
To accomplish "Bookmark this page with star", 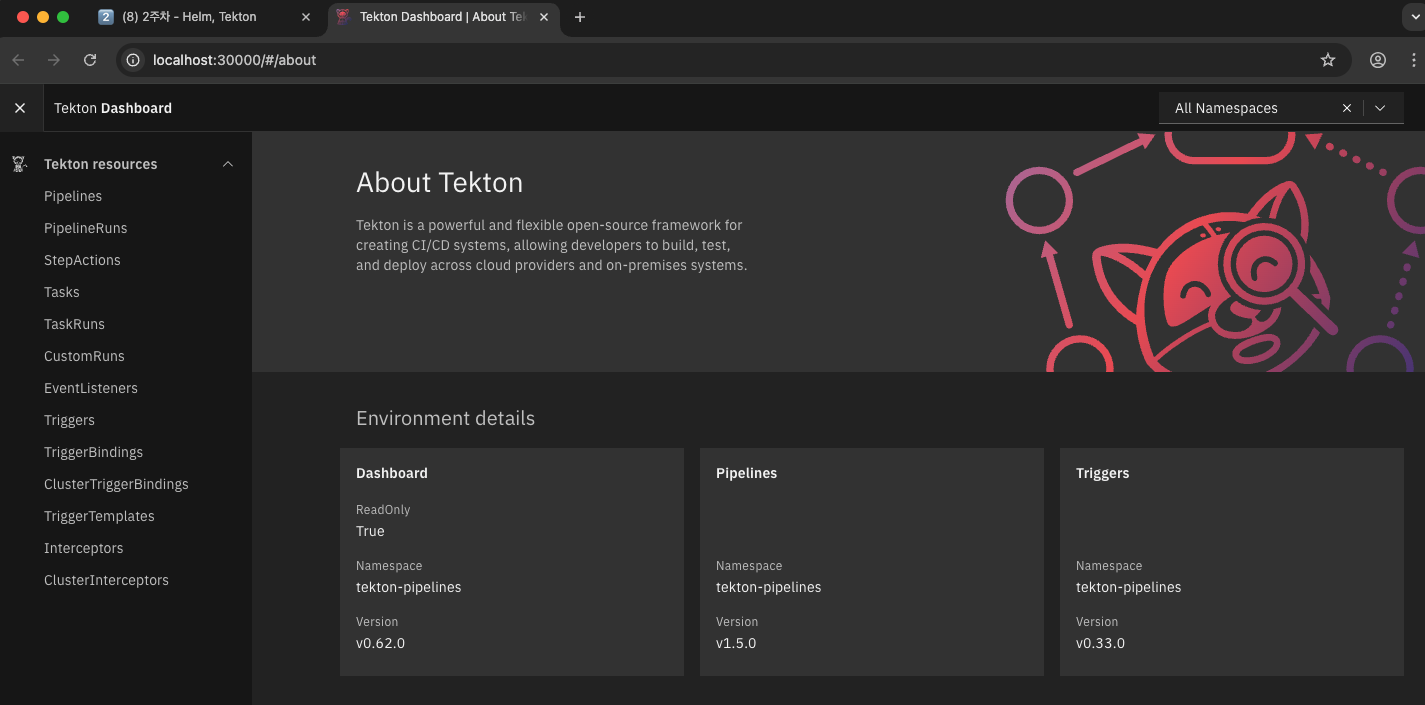I will 1328,60.
